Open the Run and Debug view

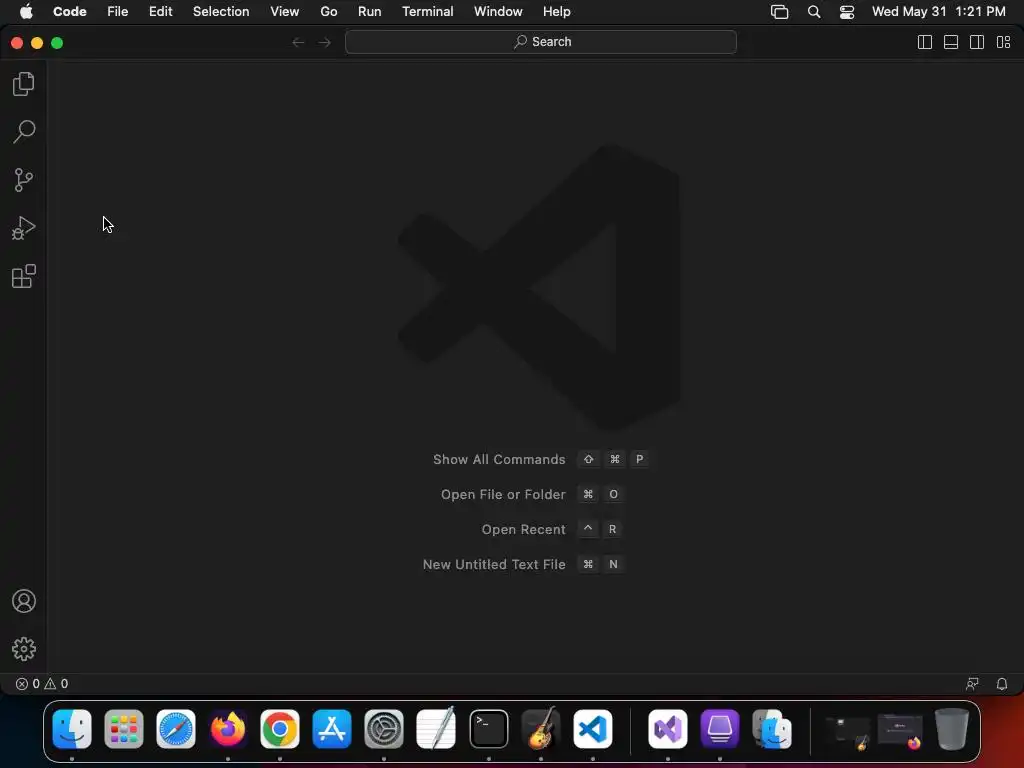24,228
